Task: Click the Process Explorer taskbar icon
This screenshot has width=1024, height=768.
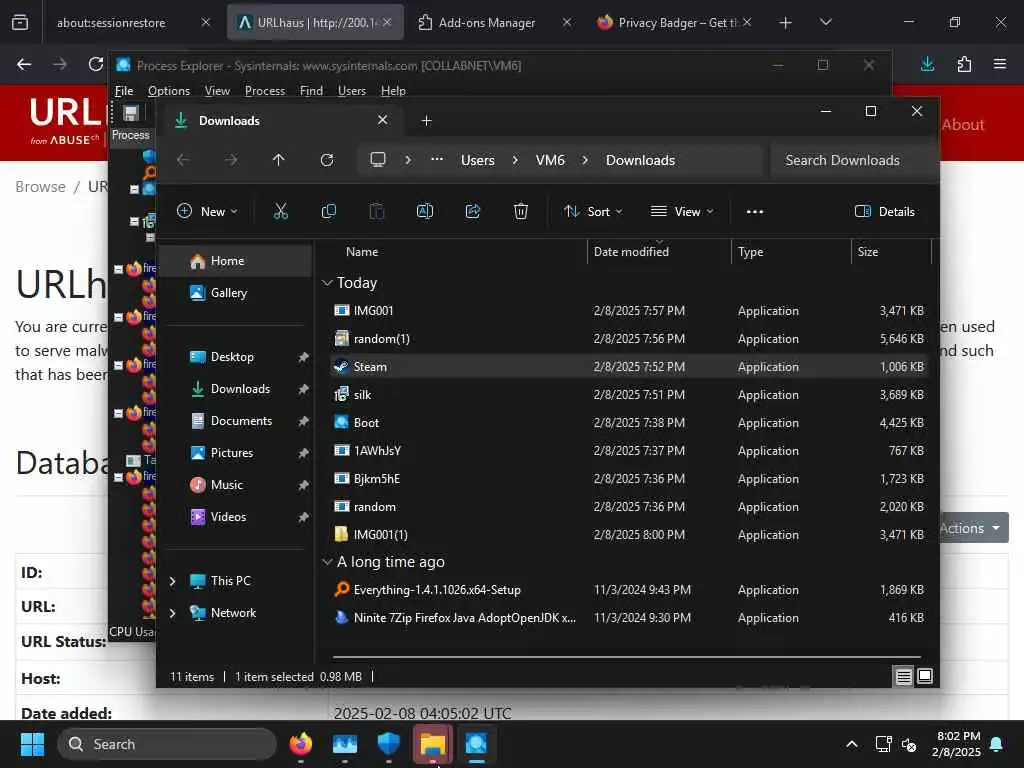Action: pyautogui.click(x=476, y=744)
